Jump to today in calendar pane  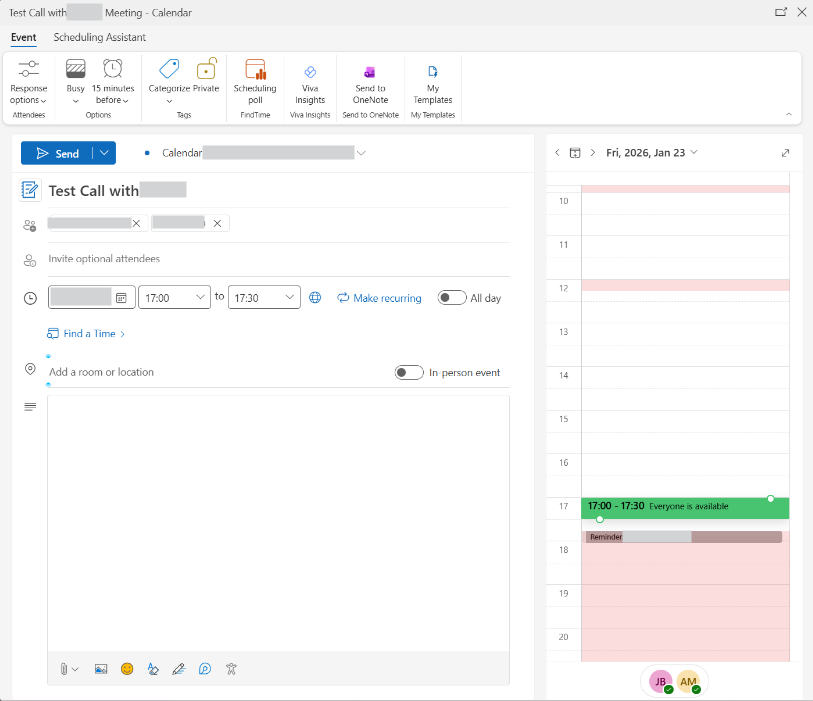[x=575, y=152]
